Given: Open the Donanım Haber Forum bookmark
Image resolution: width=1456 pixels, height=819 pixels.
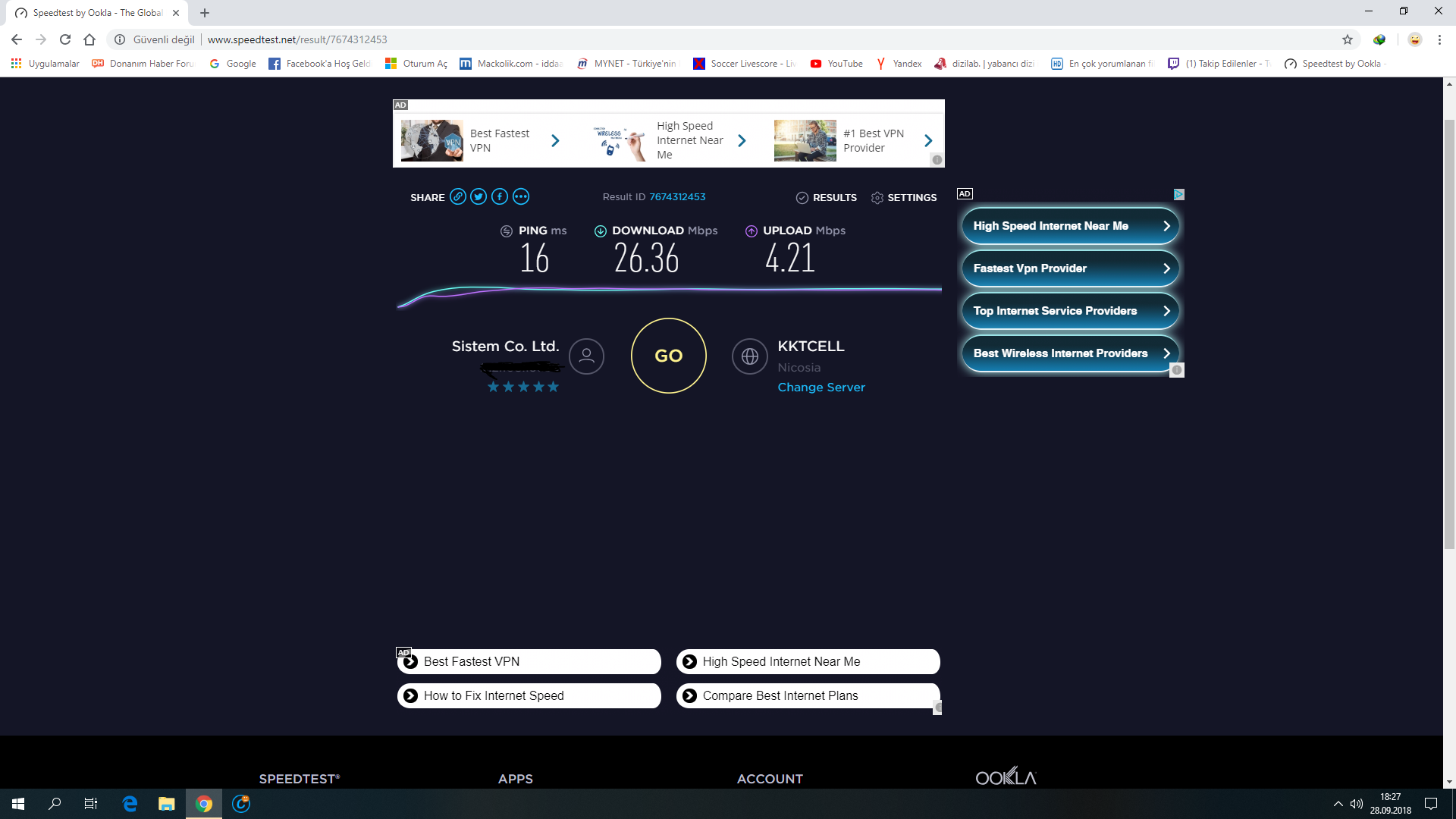Looking at the screenshot, I should (x=143, y=64).
